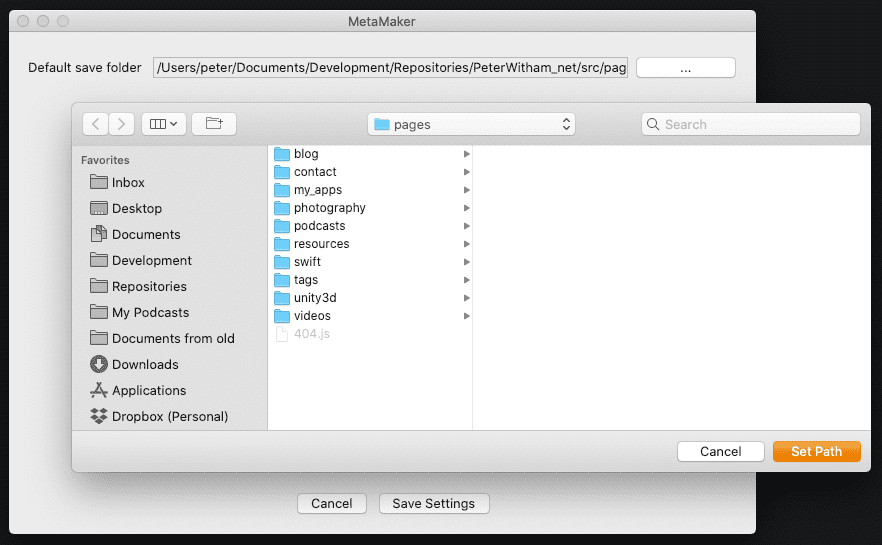Expand podcasts folder arrow
The width and height of the screenshot is (882, 545).
coord(466,226)
